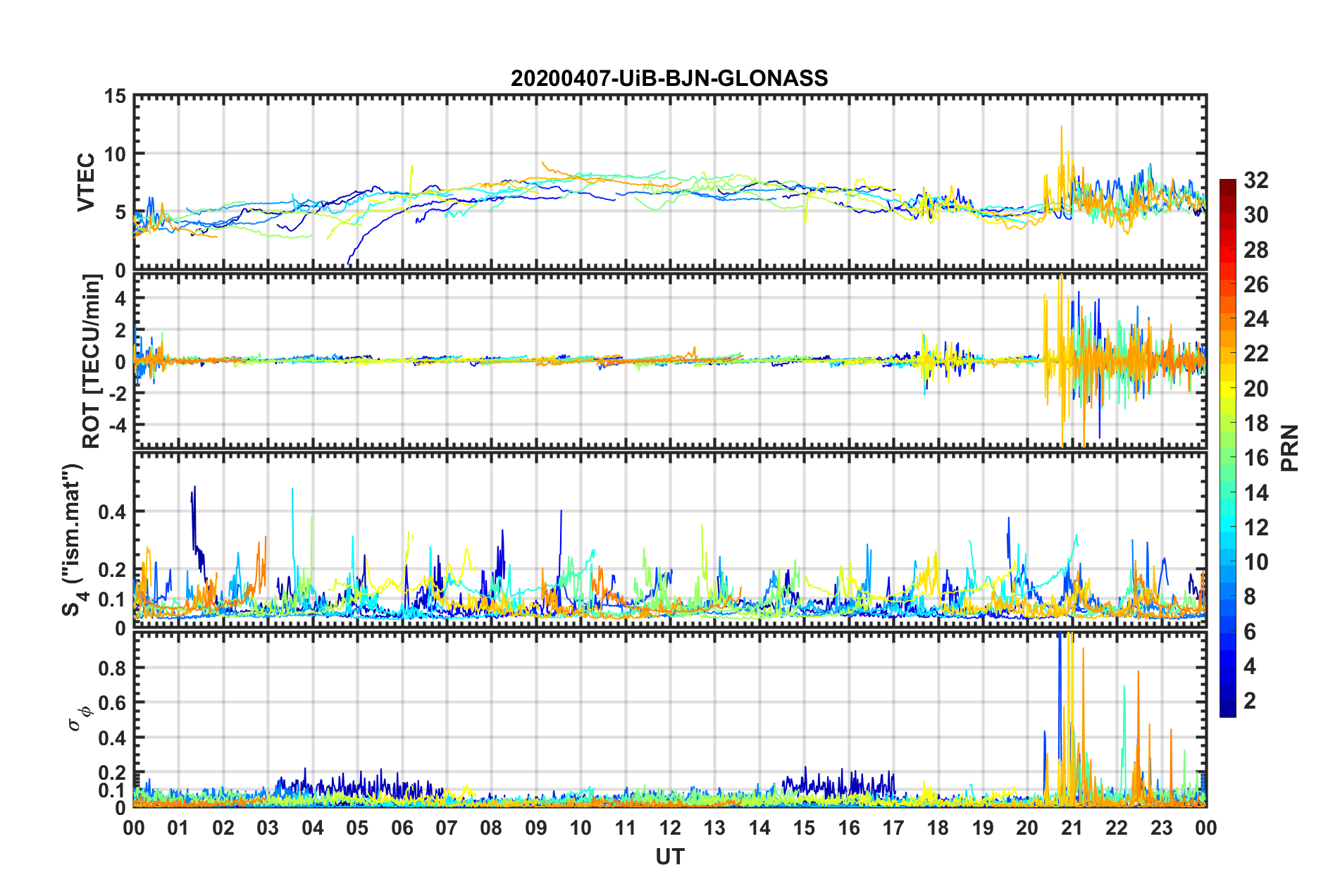Image resolution: width=1340 pixels, height=896 pixels.
Task: Click sigma phi axis tick 0.6
Action: 112,703
